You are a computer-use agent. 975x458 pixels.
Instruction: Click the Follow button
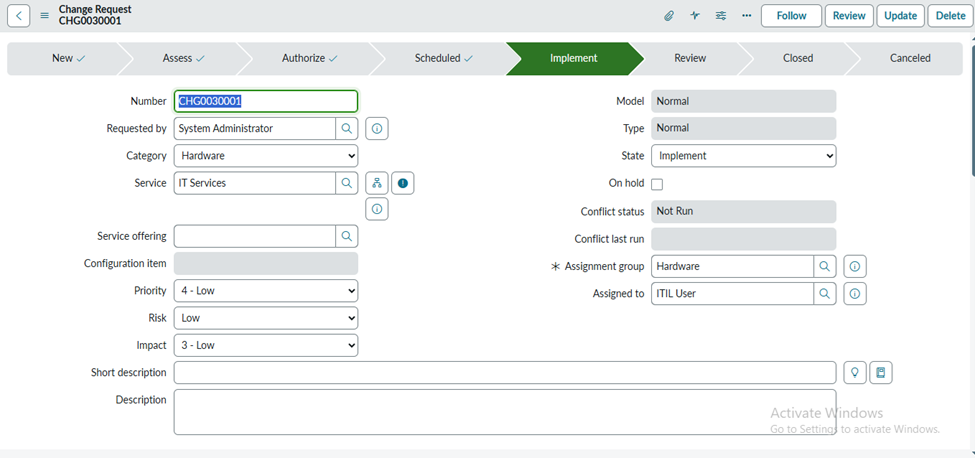point(791,16)
